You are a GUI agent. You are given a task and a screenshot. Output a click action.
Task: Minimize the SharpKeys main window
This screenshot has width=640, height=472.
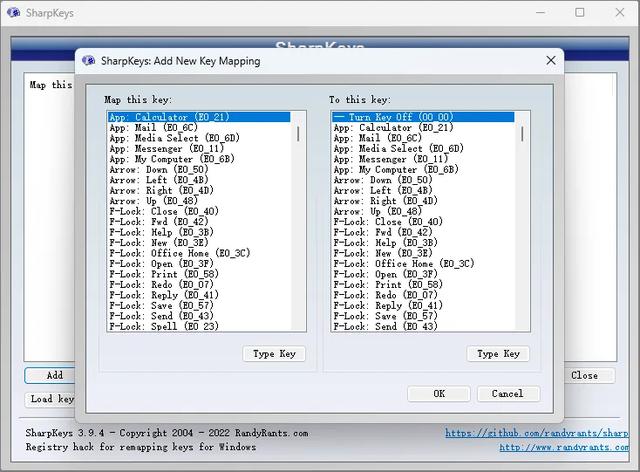click(540, 13)
